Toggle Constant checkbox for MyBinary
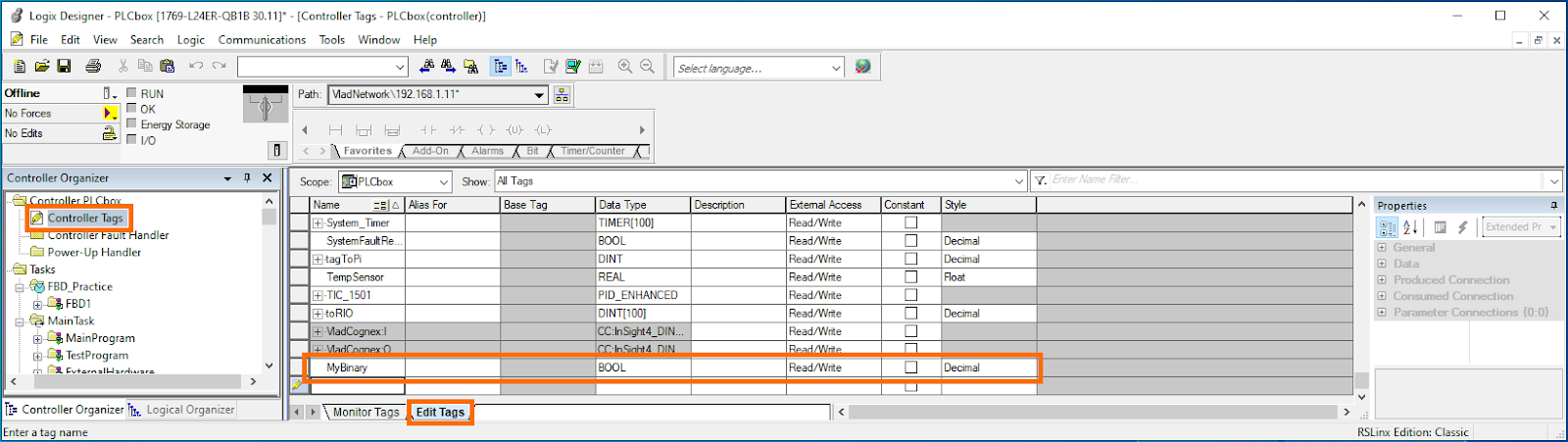 (x=910, y=368)
